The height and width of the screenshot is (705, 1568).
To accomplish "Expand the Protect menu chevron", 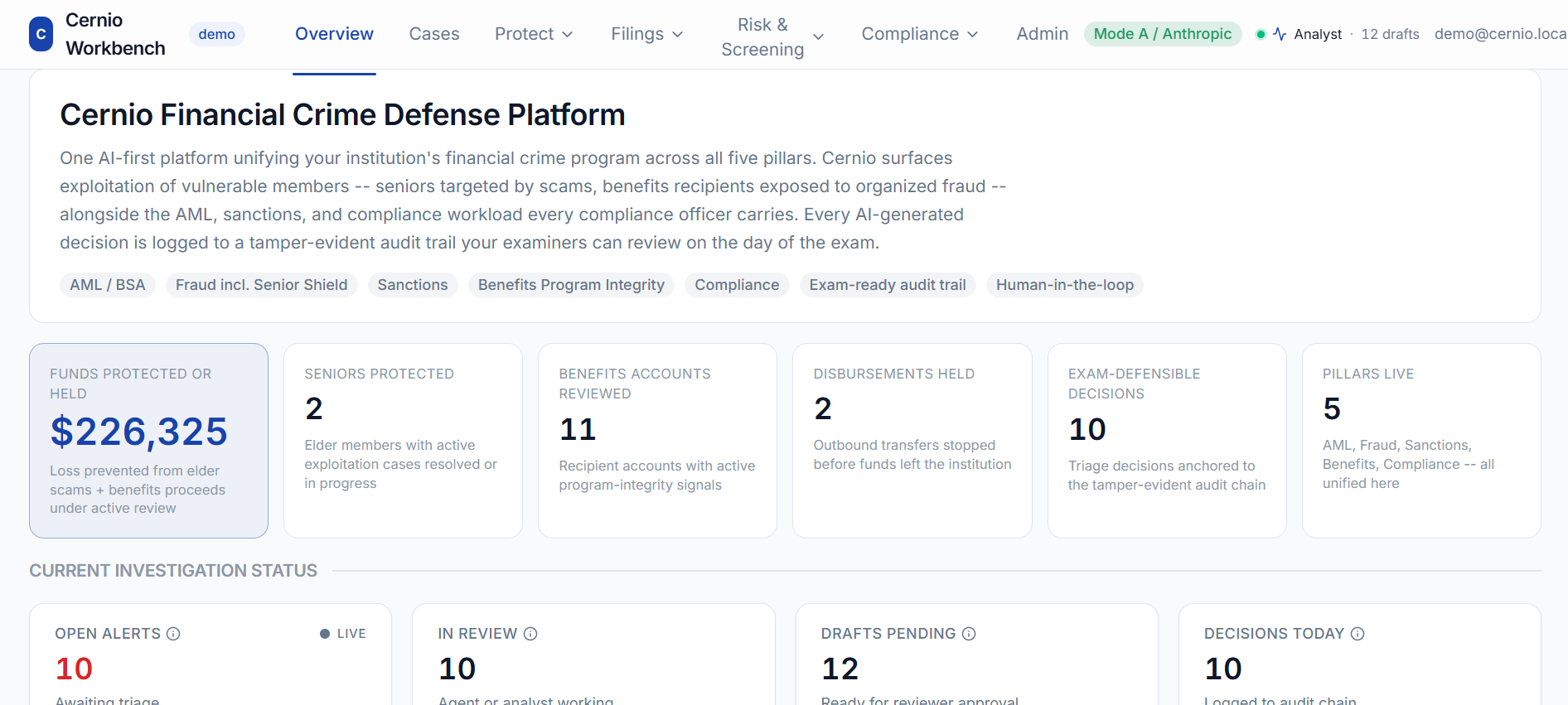I will [568, 34].
